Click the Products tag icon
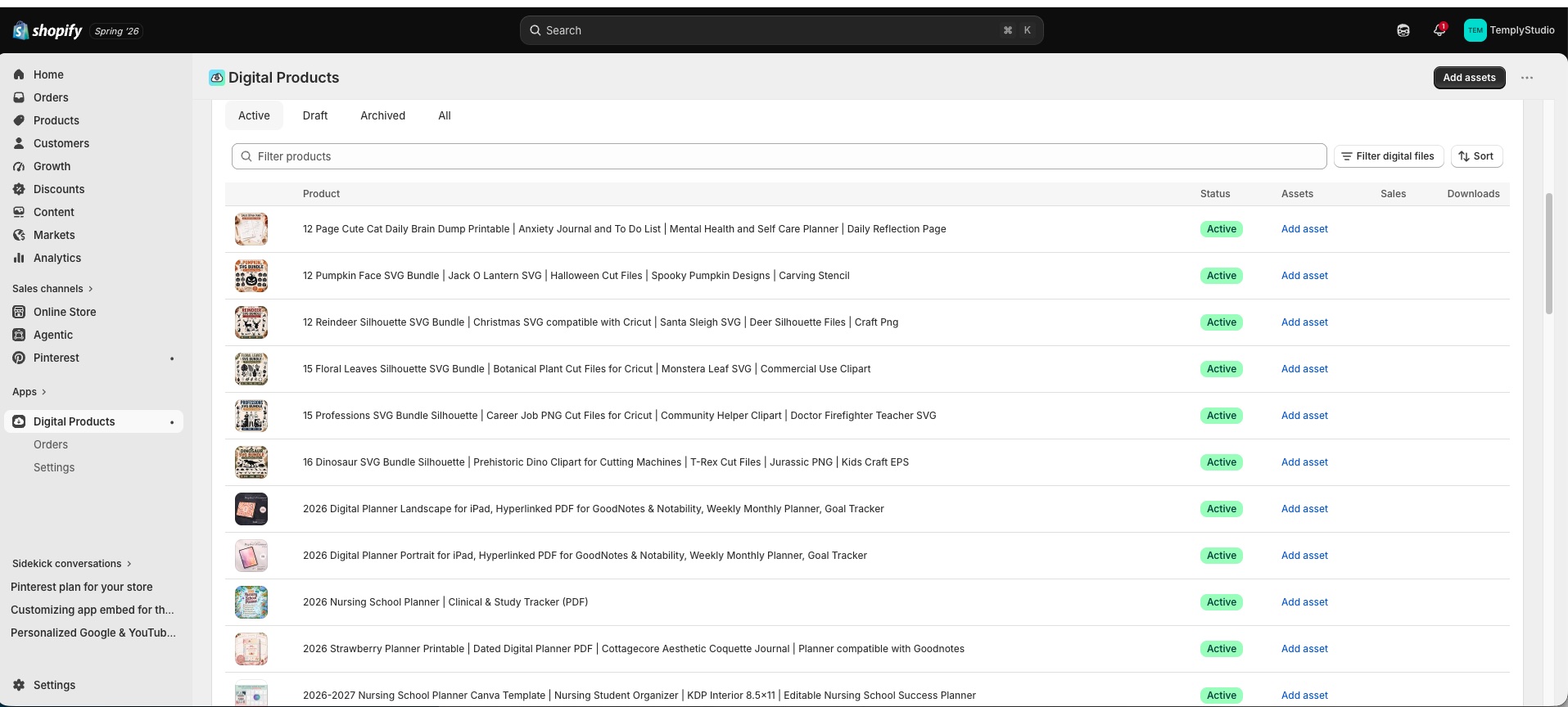The height and width of the screenshot is (707, 1568). [x=19, y=120]
